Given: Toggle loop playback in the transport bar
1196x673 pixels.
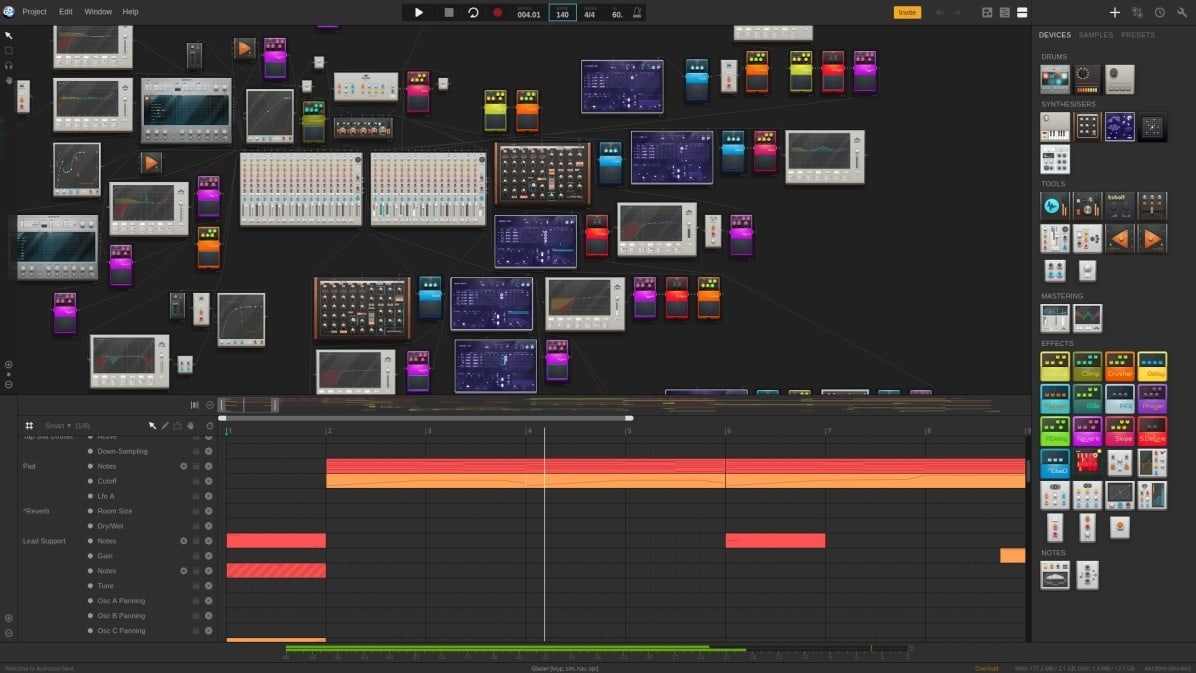Looking at the screenshot, I should pos(473,13).
